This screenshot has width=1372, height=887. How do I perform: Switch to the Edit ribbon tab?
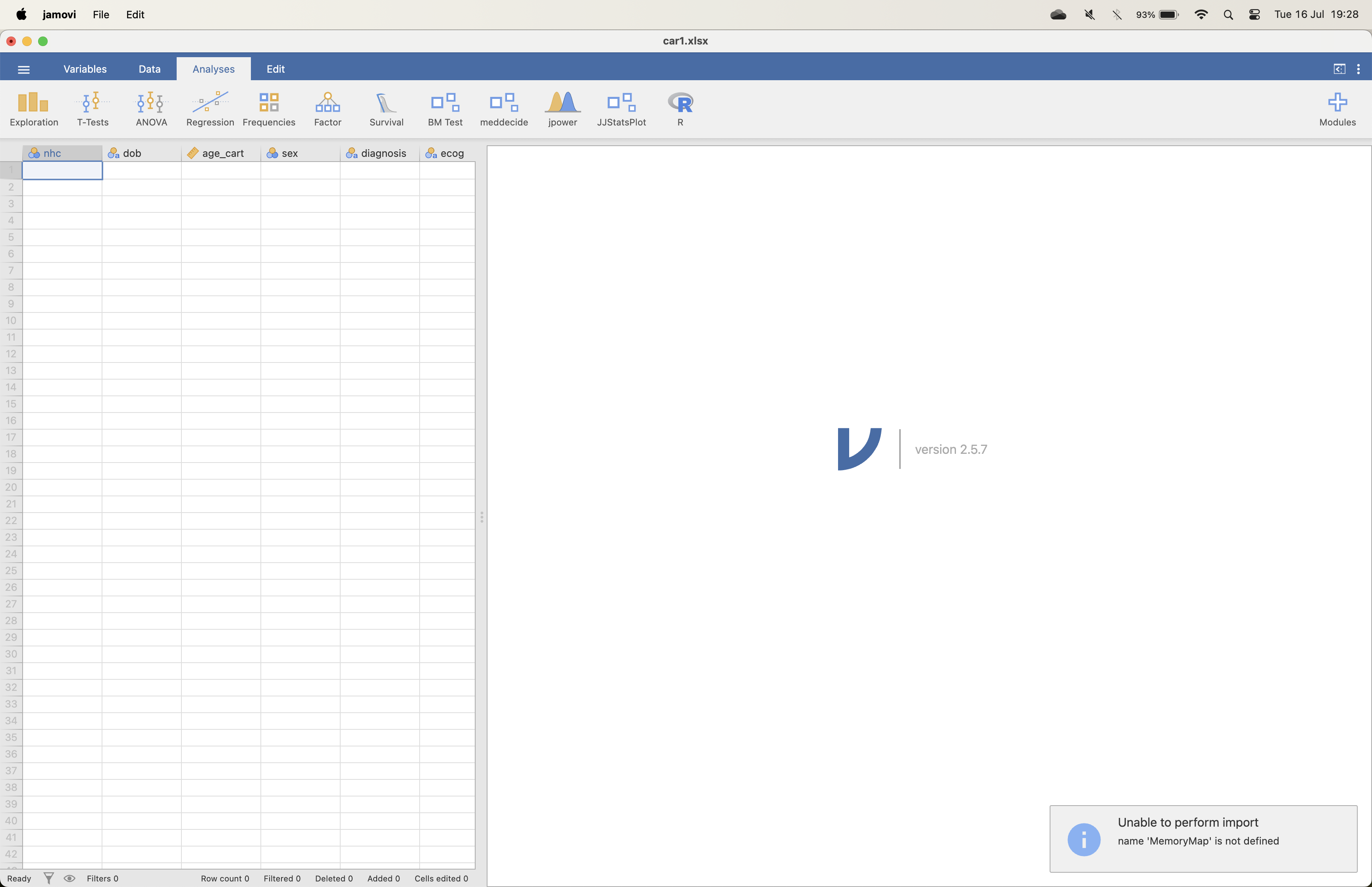pyautogui.click(x=276, y=69)
